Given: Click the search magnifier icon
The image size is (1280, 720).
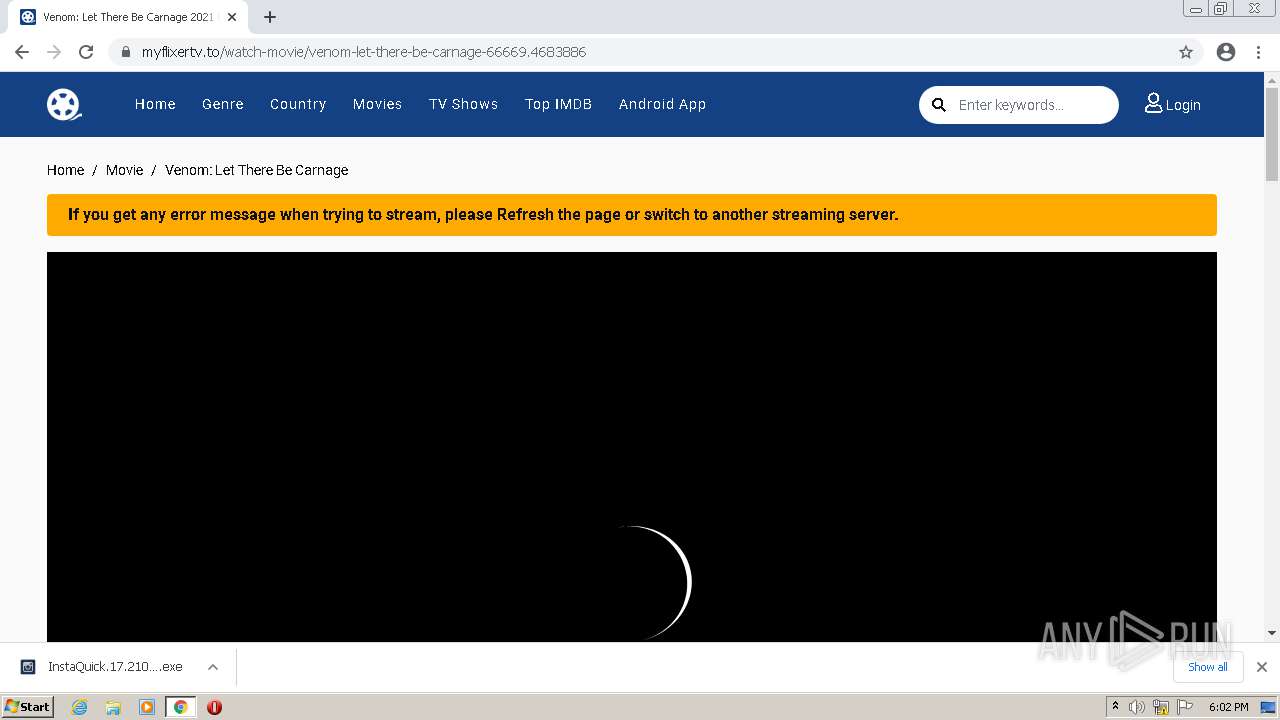Looking at the screenshot, I should [x=938, y=105].
